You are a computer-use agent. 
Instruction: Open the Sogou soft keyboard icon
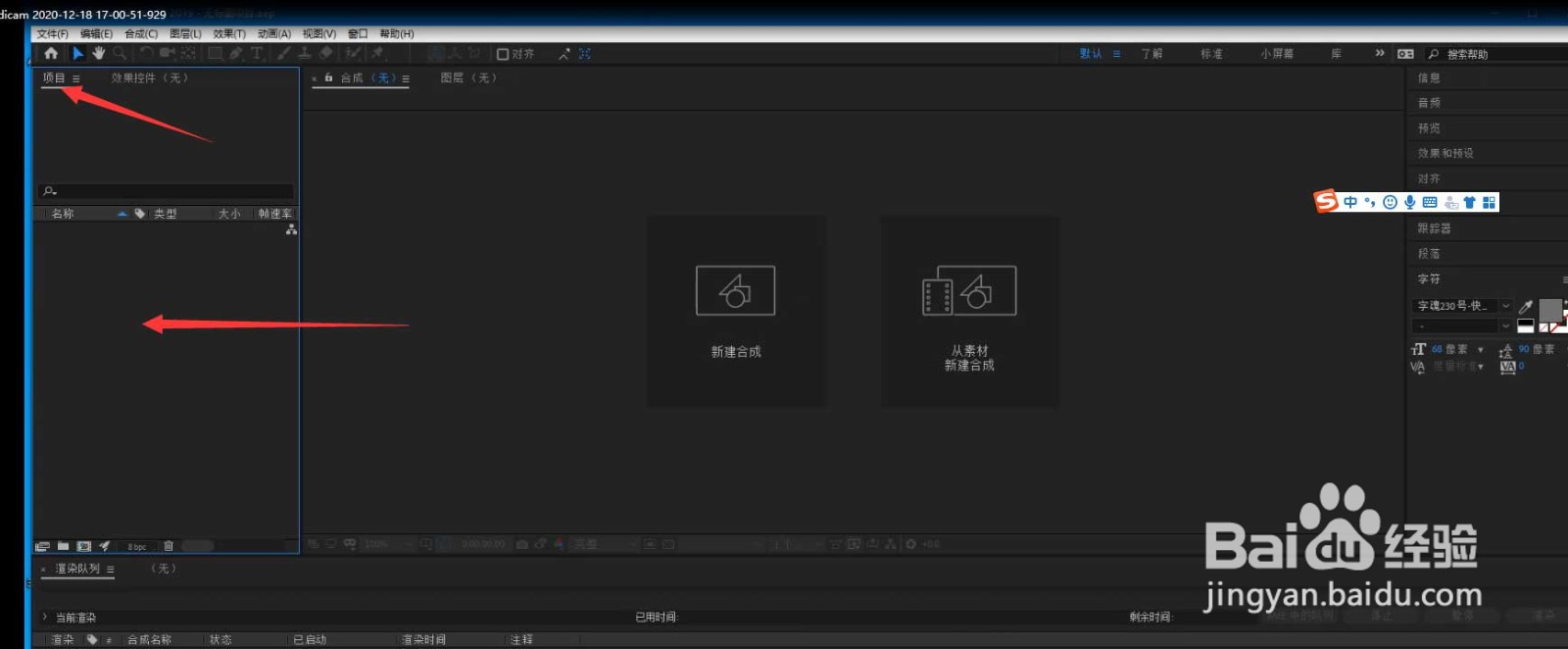[1430, 202]
